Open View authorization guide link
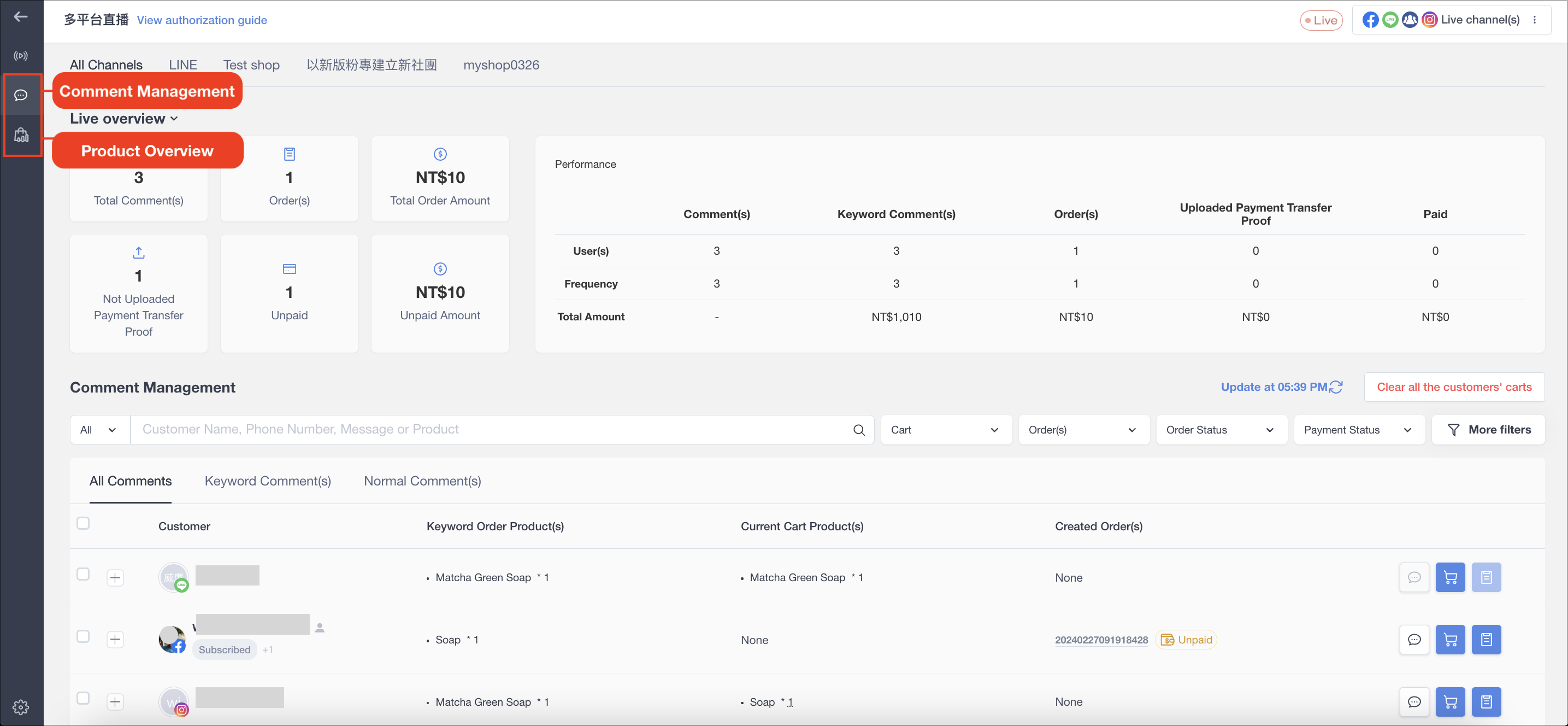 tap(202, 20)
